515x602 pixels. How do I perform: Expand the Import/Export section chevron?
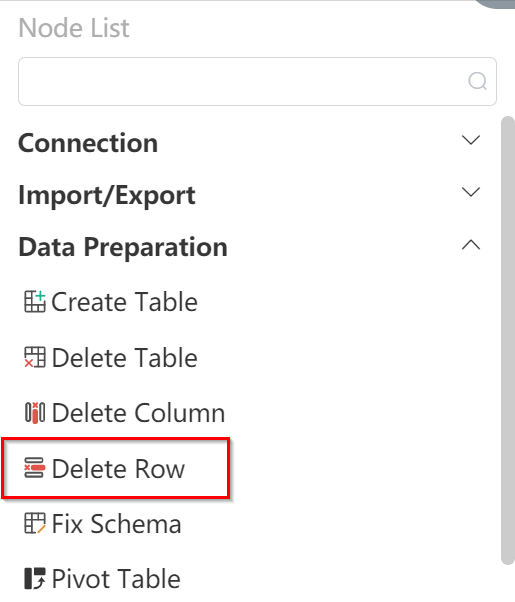tap(471, 192)
